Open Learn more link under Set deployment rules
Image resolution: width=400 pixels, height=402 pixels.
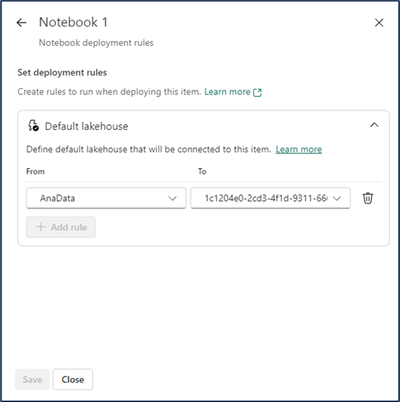[227, 92]
